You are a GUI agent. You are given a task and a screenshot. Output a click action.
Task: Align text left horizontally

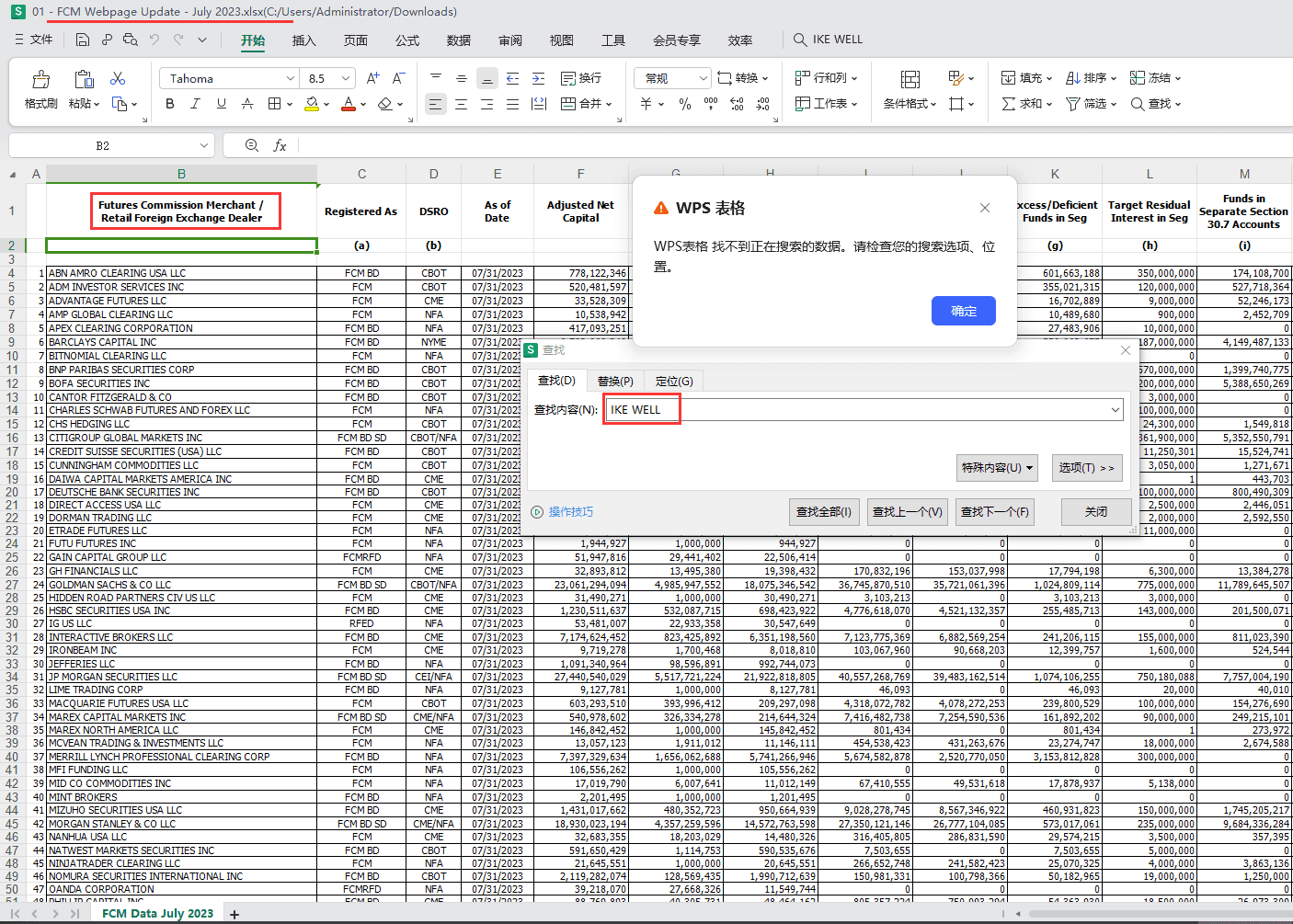(436, 104)
